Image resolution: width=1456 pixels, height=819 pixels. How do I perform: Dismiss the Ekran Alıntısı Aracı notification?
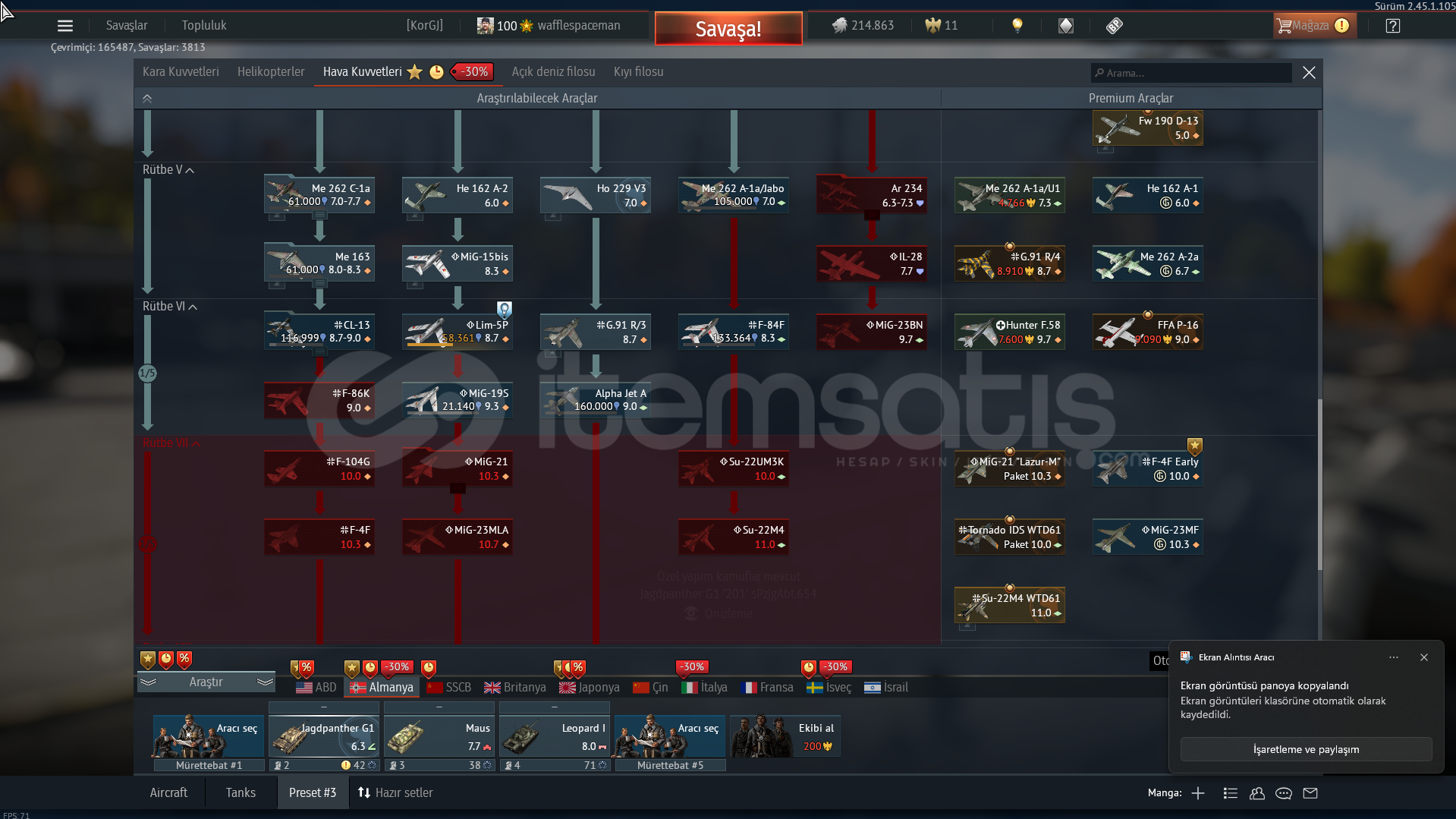click(1424, 657)
